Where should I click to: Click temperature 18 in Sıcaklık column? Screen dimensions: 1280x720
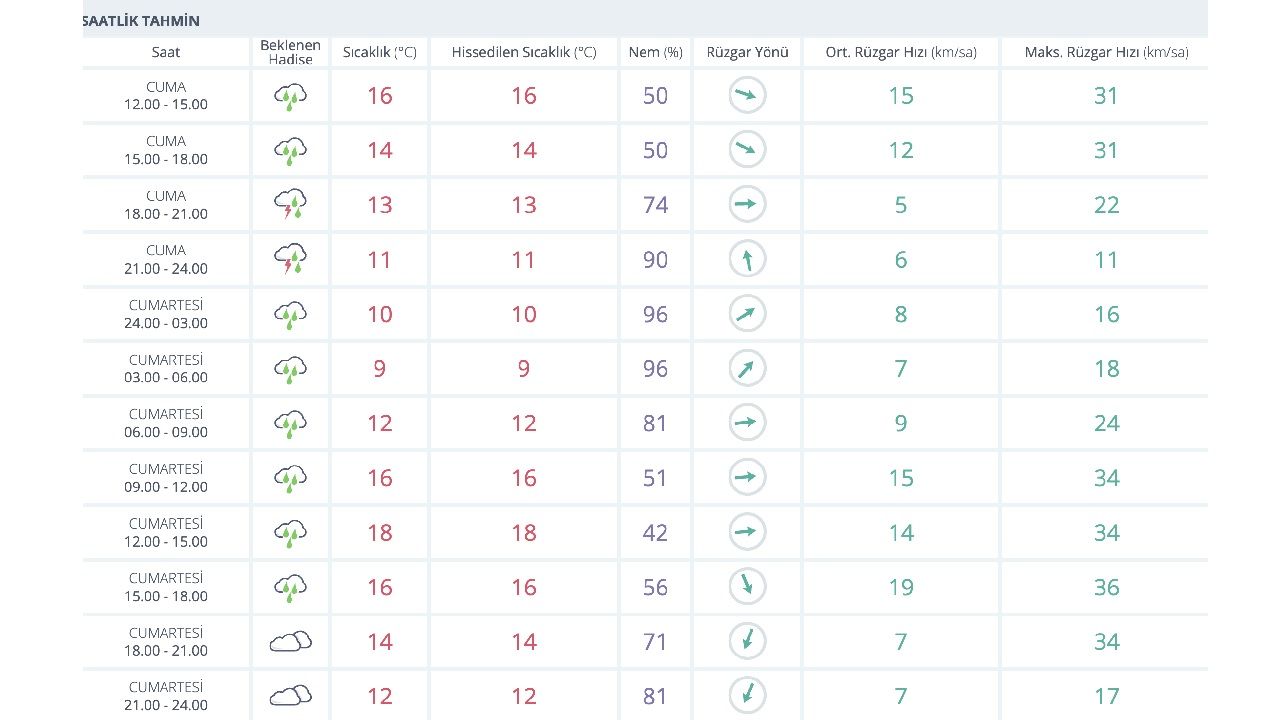tap(380, 533)
